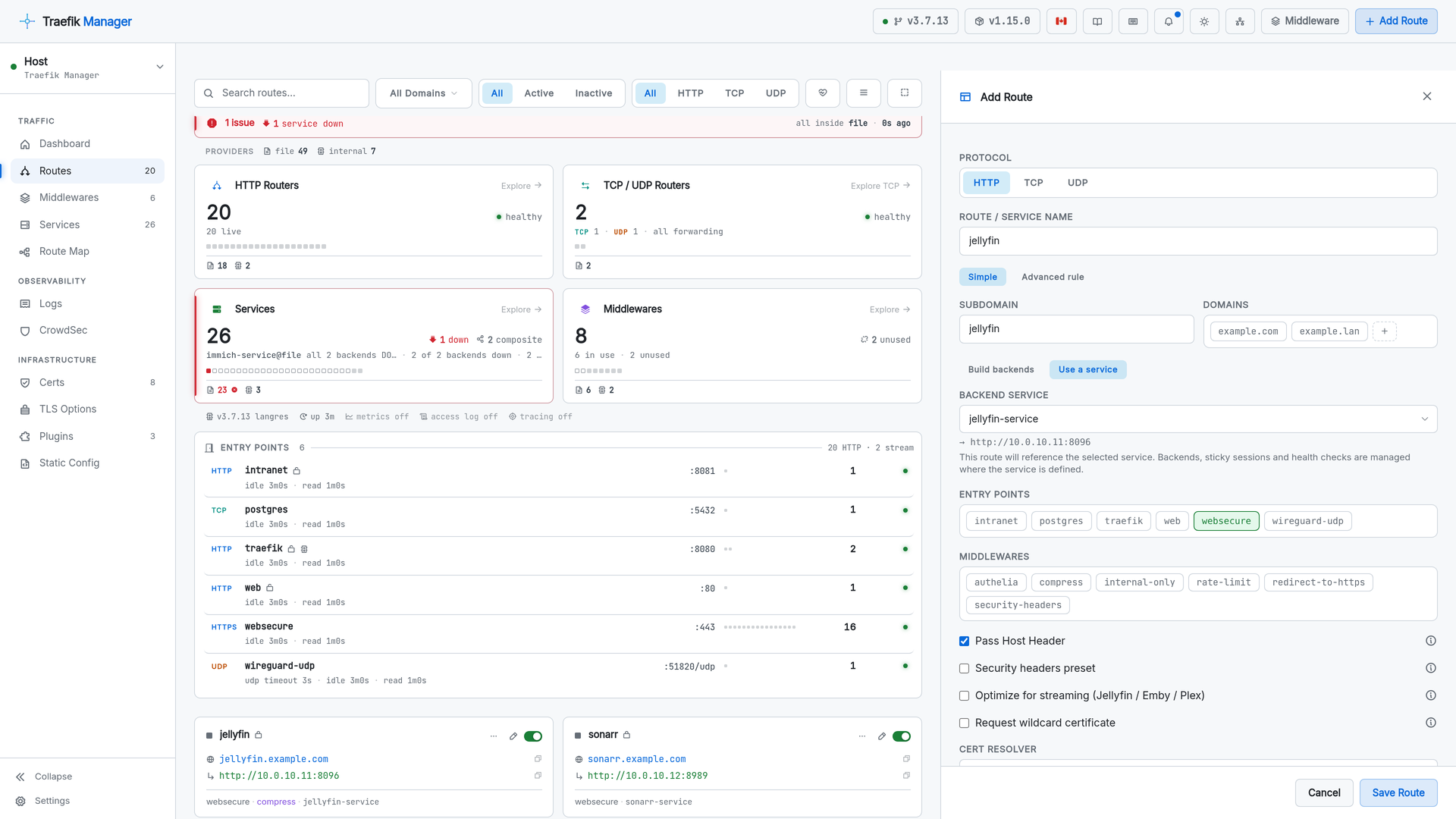The height and width of the screenshot is (819, 1456).
Task: Expand the Backend Service jellyfin-service dropdown
Action: [x=1198, y=419]
